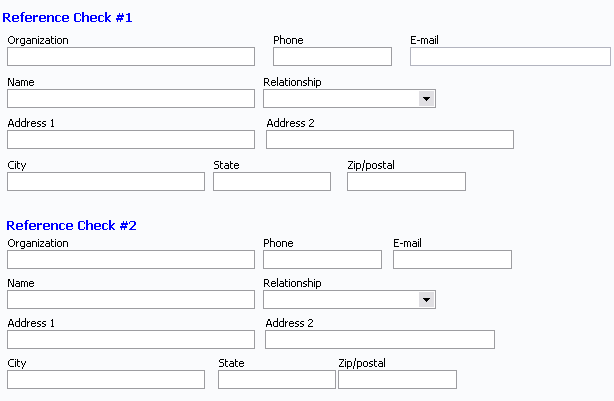
Task: Click City field in Reference Check #1
Action: (x=106, y=181)
